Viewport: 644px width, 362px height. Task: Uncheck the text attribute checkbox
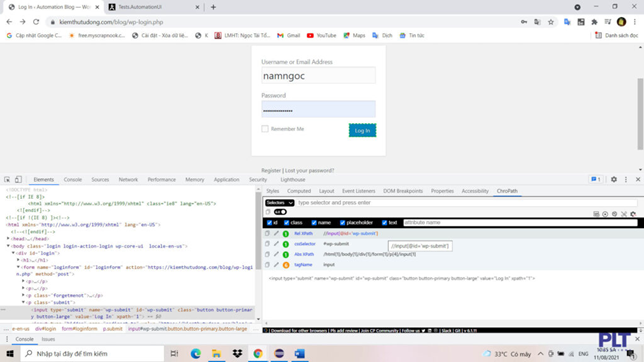tap(384, 223)
